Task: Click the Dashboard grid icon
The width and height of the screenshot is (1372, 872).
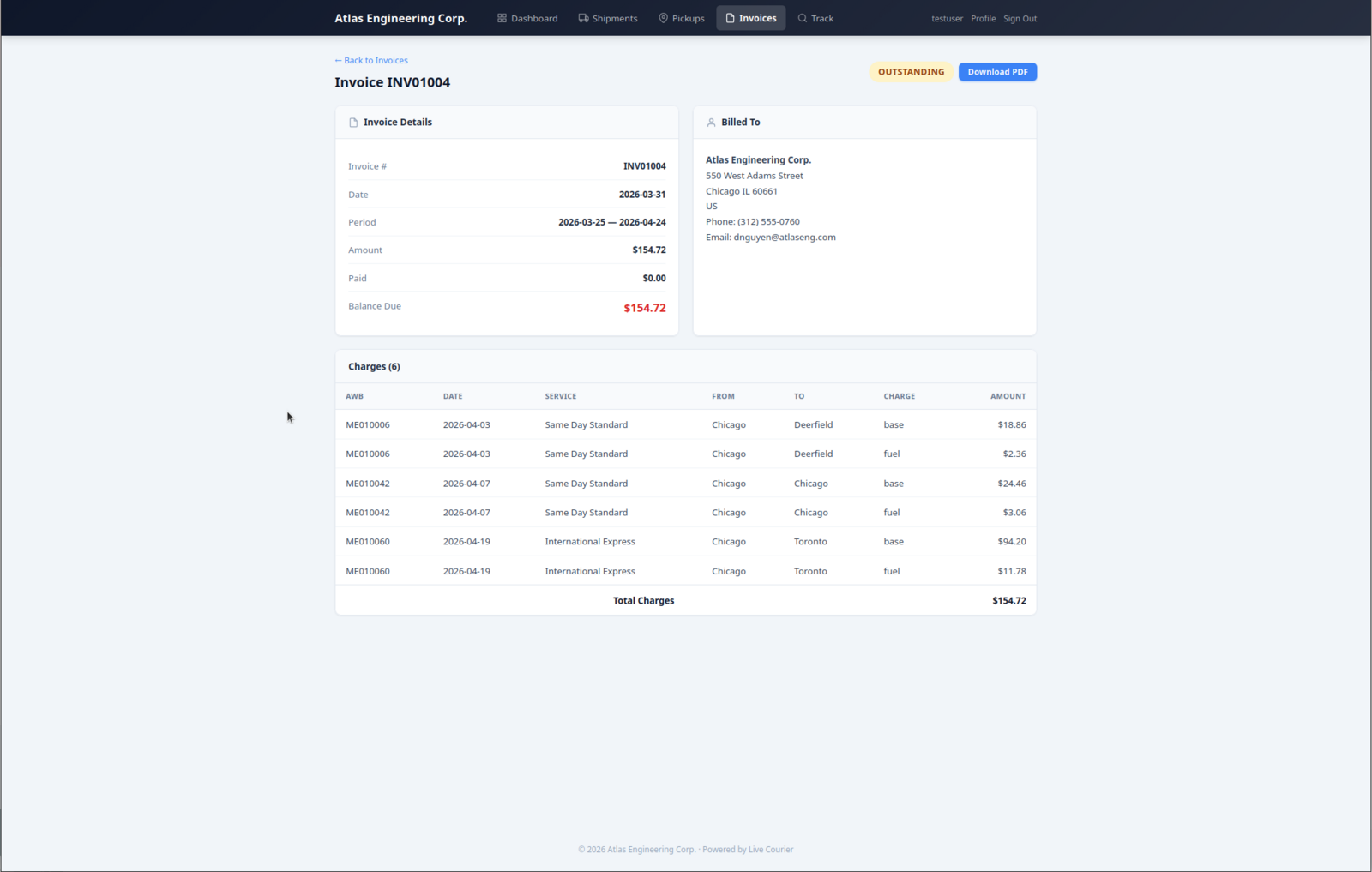Action: coord(502,18)
